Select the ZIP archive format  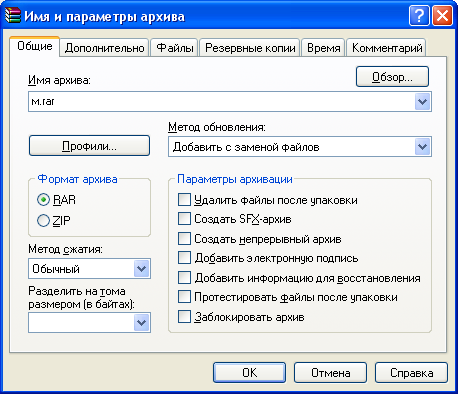pos(43,220)
